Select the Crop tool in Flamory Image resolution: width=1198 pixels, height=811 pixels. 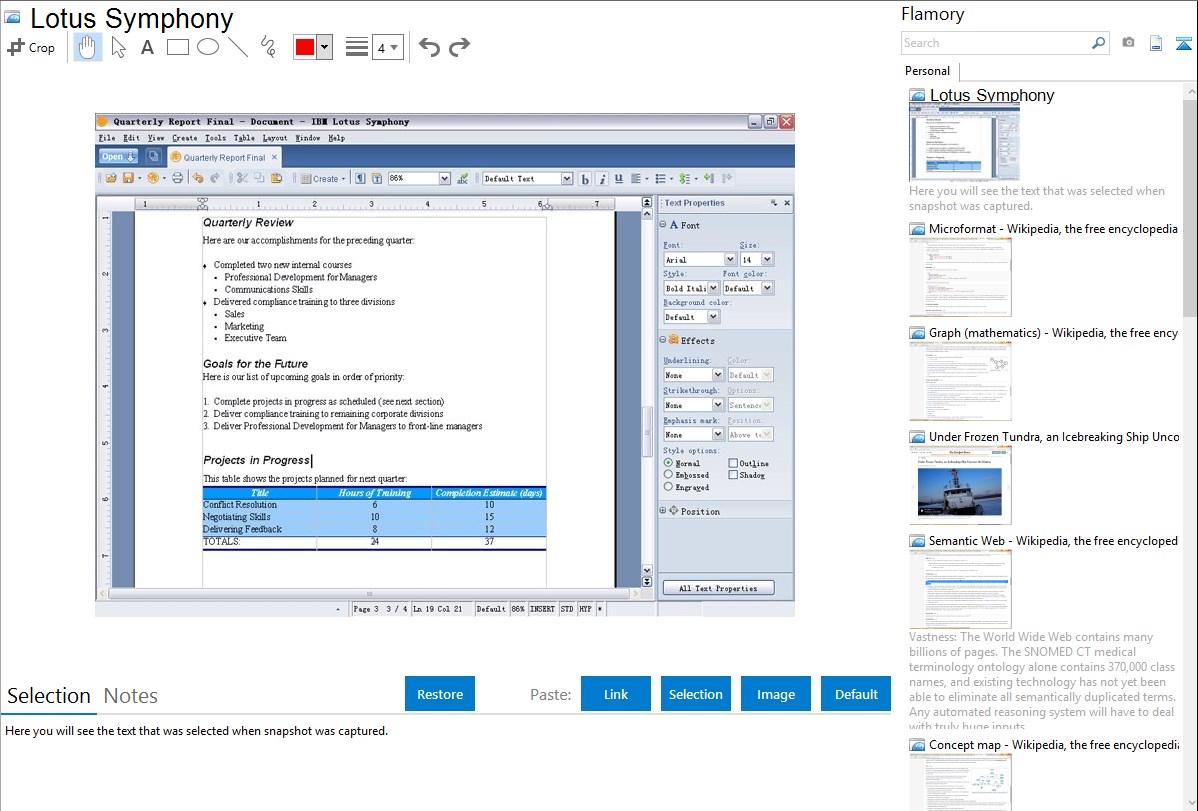click(31, 47)
